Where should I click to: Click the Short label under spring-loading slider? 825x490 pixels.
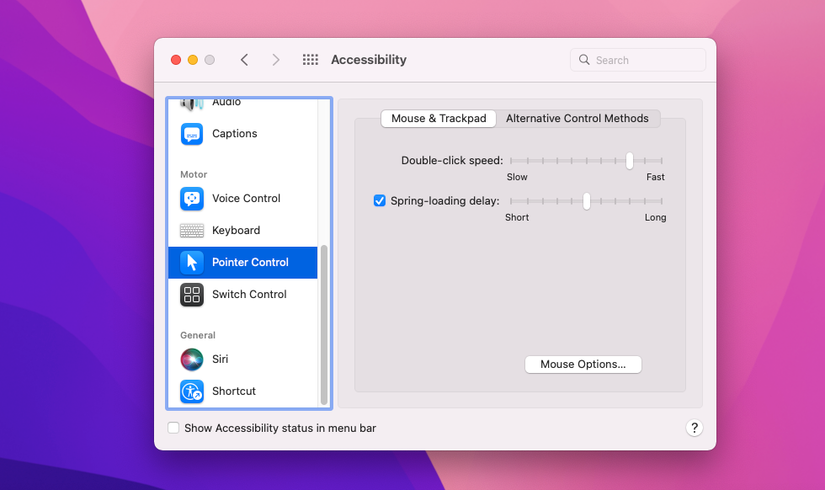tap(517, 217)
